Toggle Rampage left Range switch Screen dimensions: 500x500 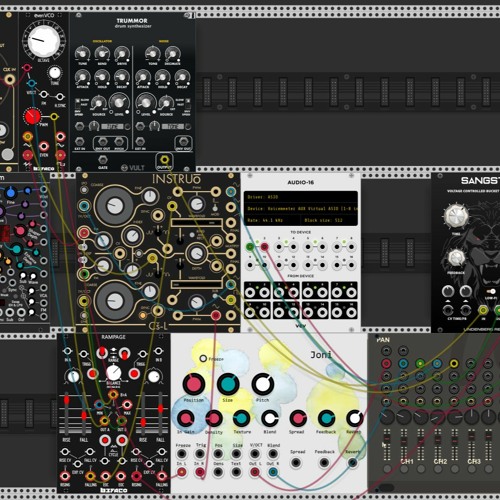102,353
